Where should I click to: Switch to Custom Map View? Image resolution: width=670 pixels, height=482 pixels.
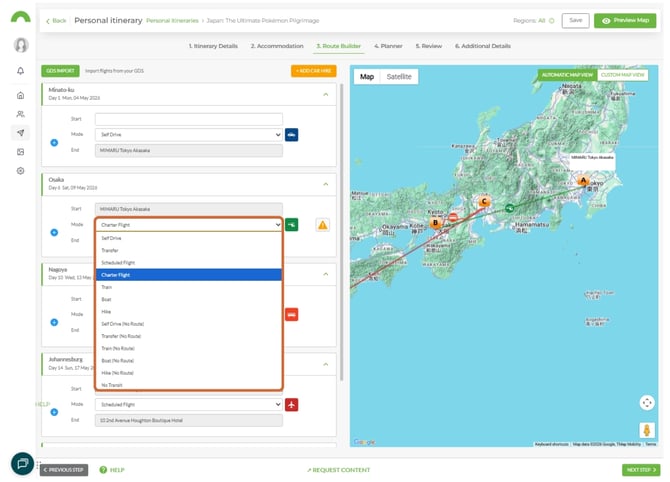[622, 75]
